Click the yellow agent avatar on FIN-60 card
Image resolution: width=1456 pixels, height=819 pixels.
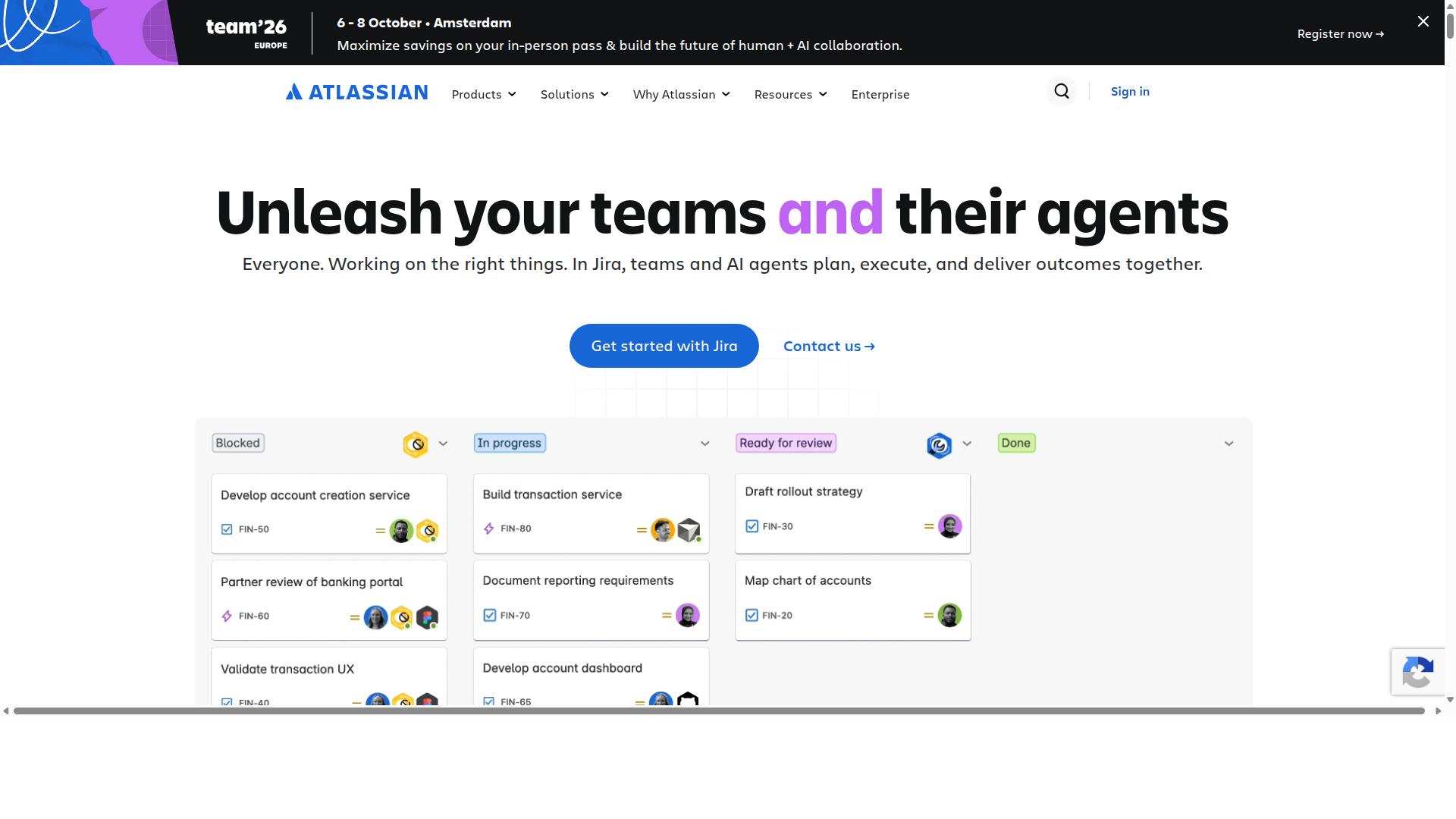click(402, 617)
